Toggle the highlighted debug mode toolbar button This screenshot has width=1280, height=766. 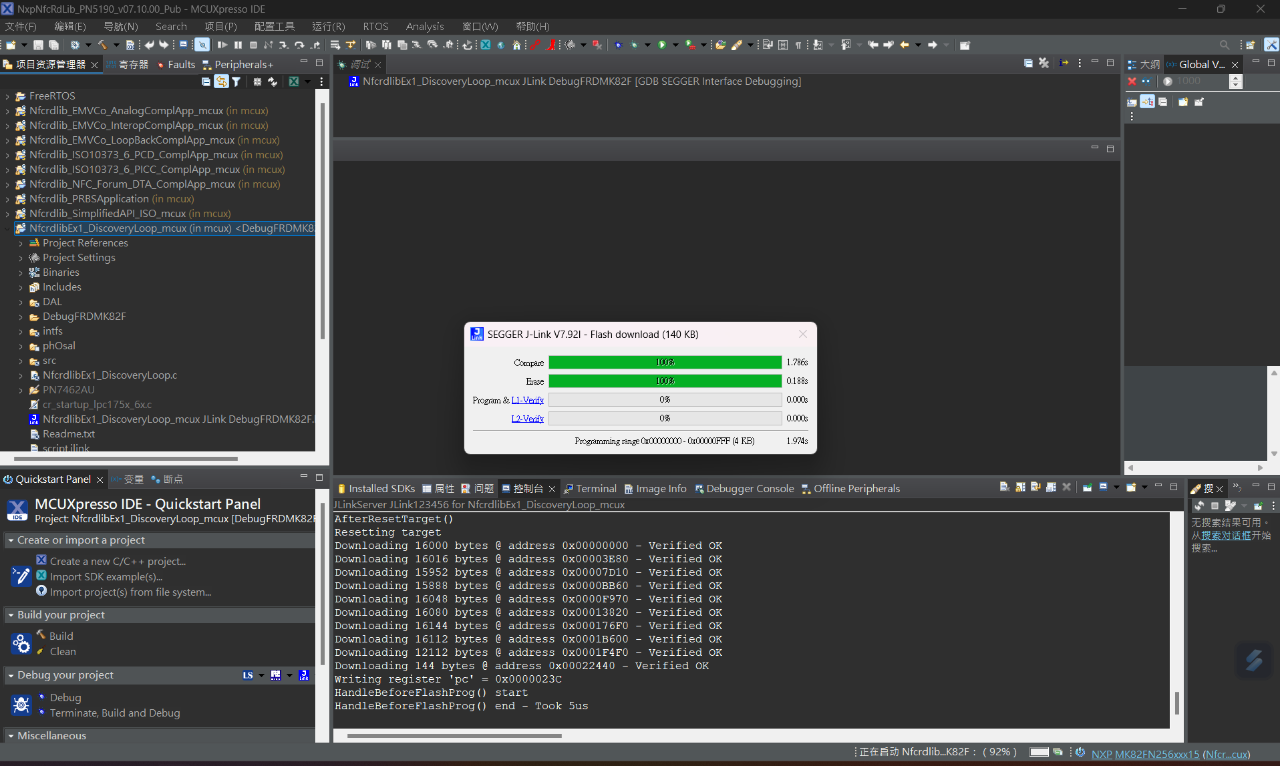[x=202, y=45]
